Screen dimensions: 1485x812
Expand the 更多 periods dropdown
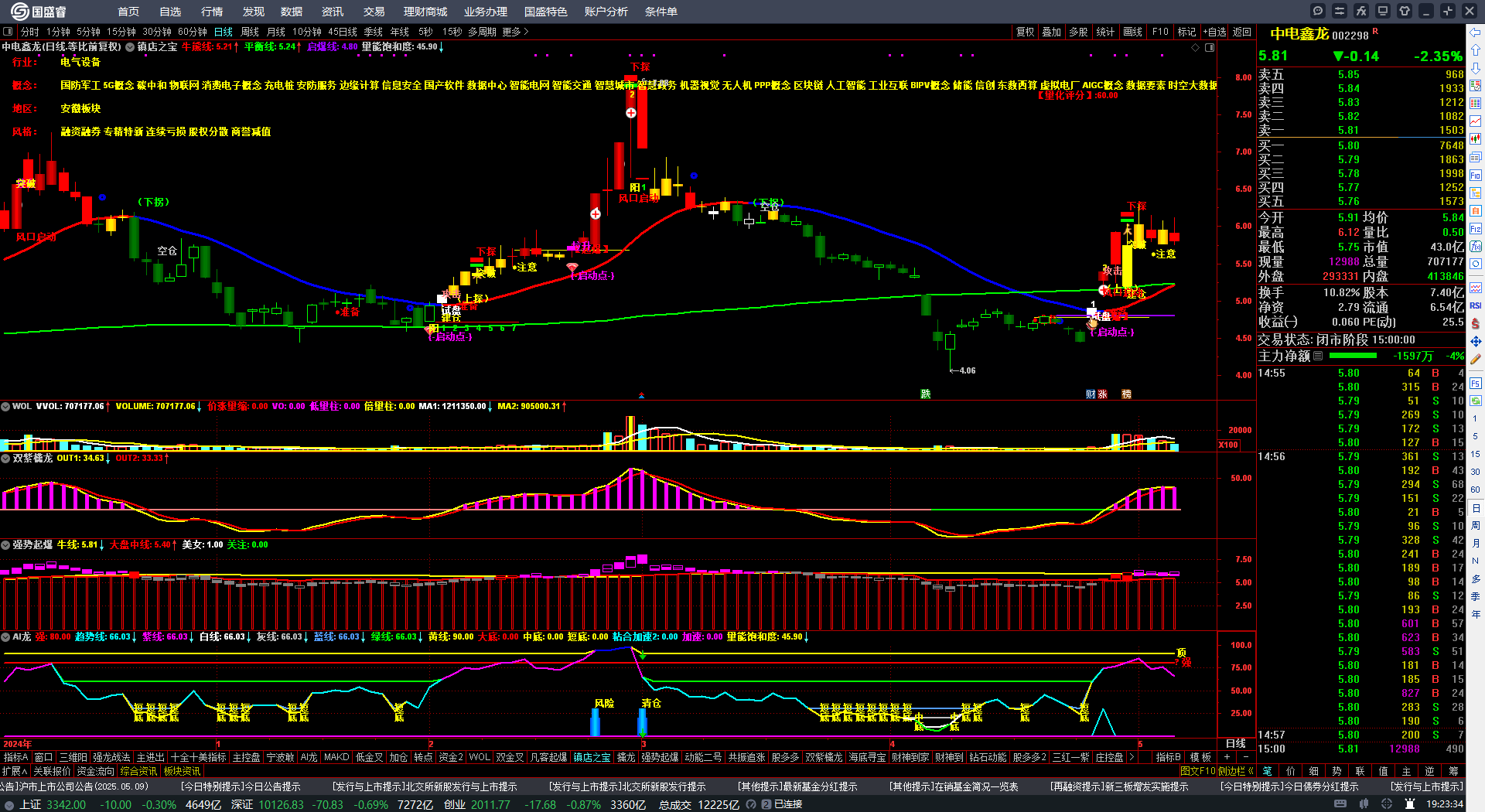tap(515, 32)
